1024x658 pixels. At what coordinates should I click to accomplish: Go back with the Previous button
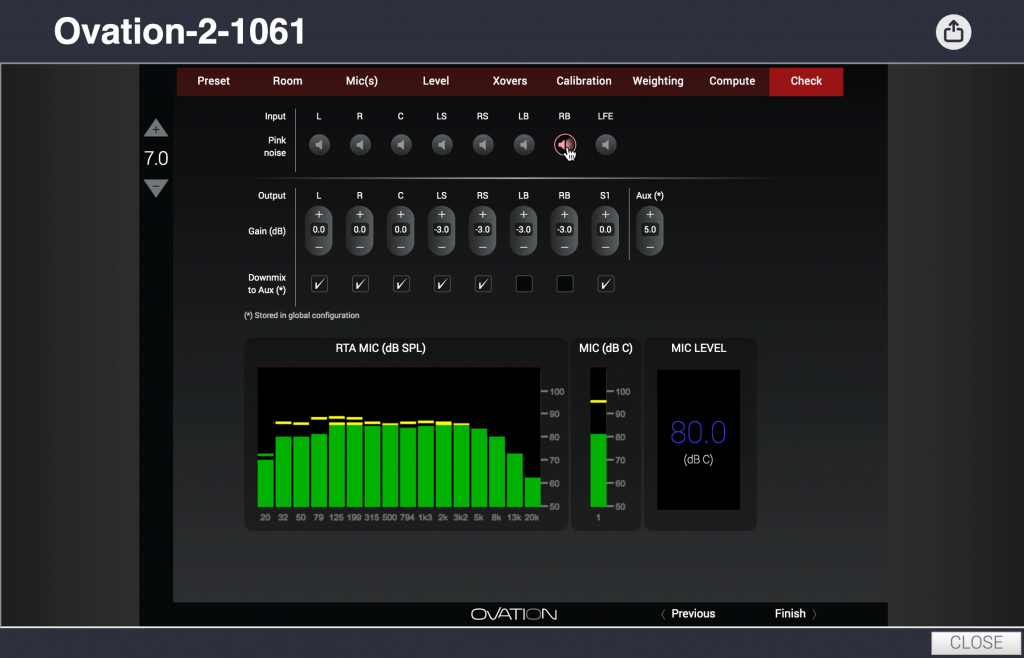pos(688,614)
